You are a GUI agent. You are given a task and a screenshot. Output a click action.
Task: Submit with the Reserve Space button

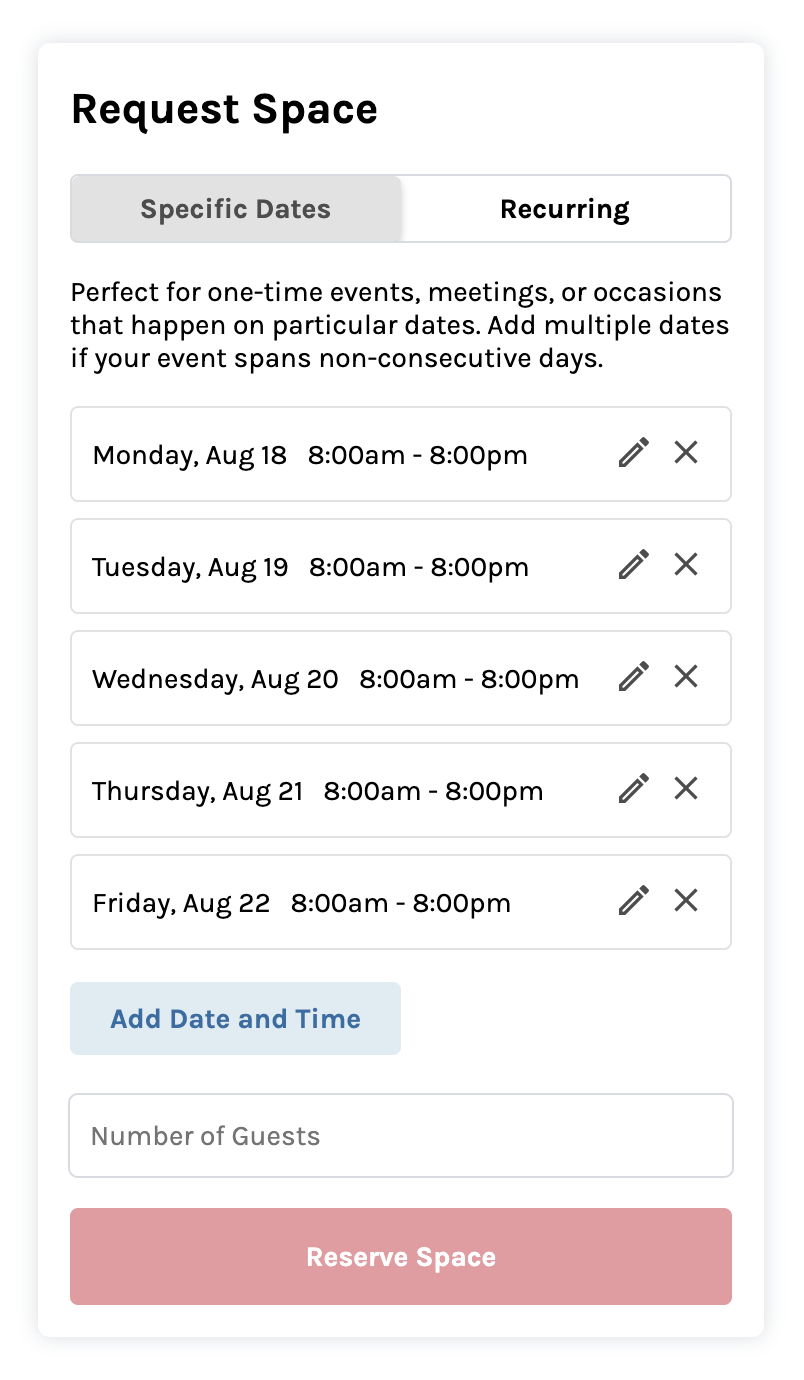tap(401, 1256)
